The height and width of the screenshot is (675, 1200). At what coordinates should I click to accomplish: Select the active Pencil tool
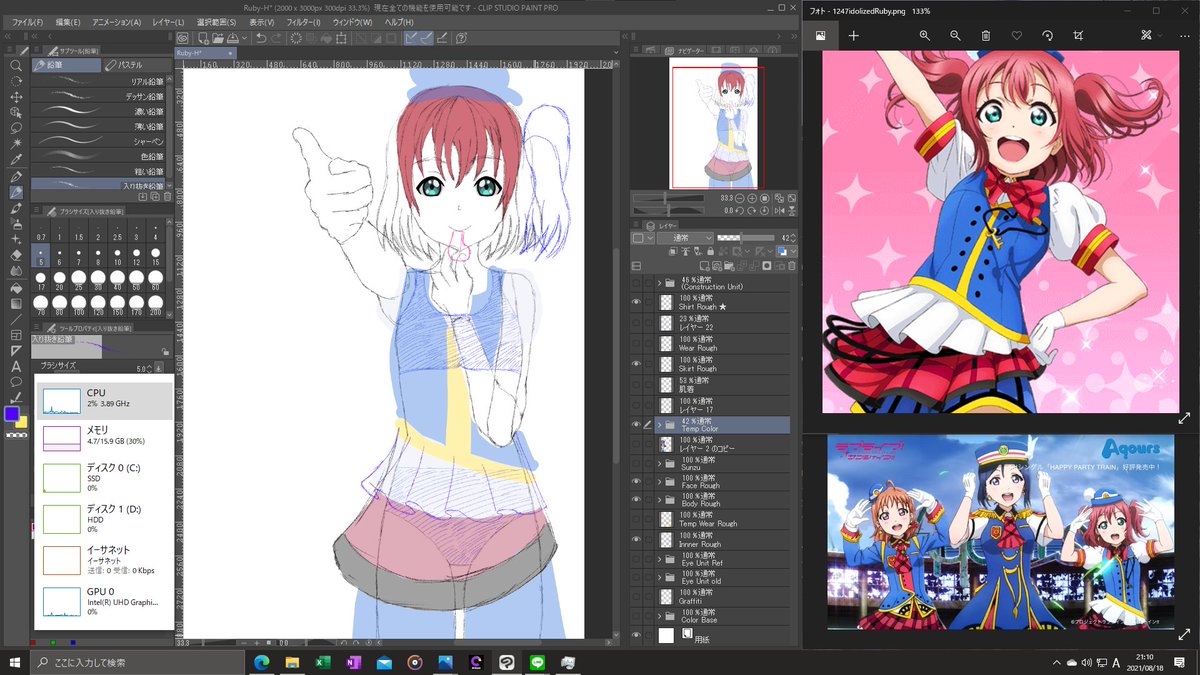[16, 192]
